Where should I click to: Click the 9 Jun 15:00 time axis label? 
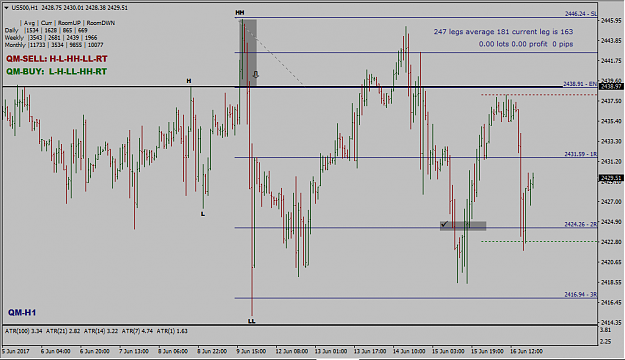tap(252, 351)
